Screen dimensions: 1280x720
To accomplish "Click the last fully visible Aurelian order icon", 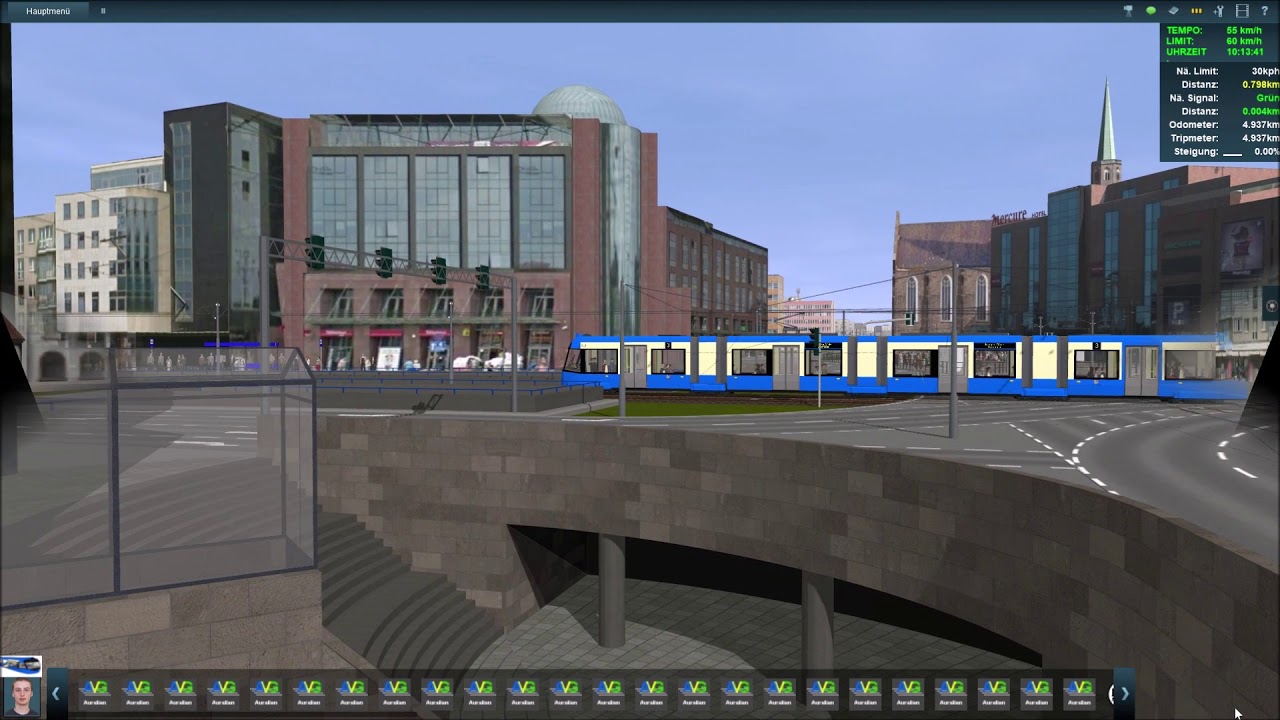I will tap(1079, 692).
